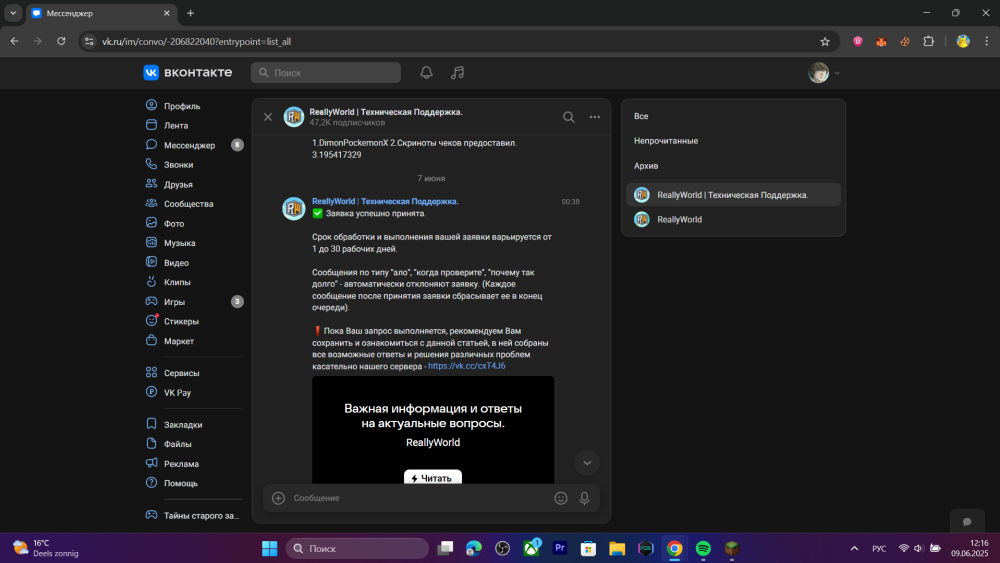This screenshot has height=563, width=1000.
Task: Open Chrome three-dots menu
Action: tap(987, 41)
